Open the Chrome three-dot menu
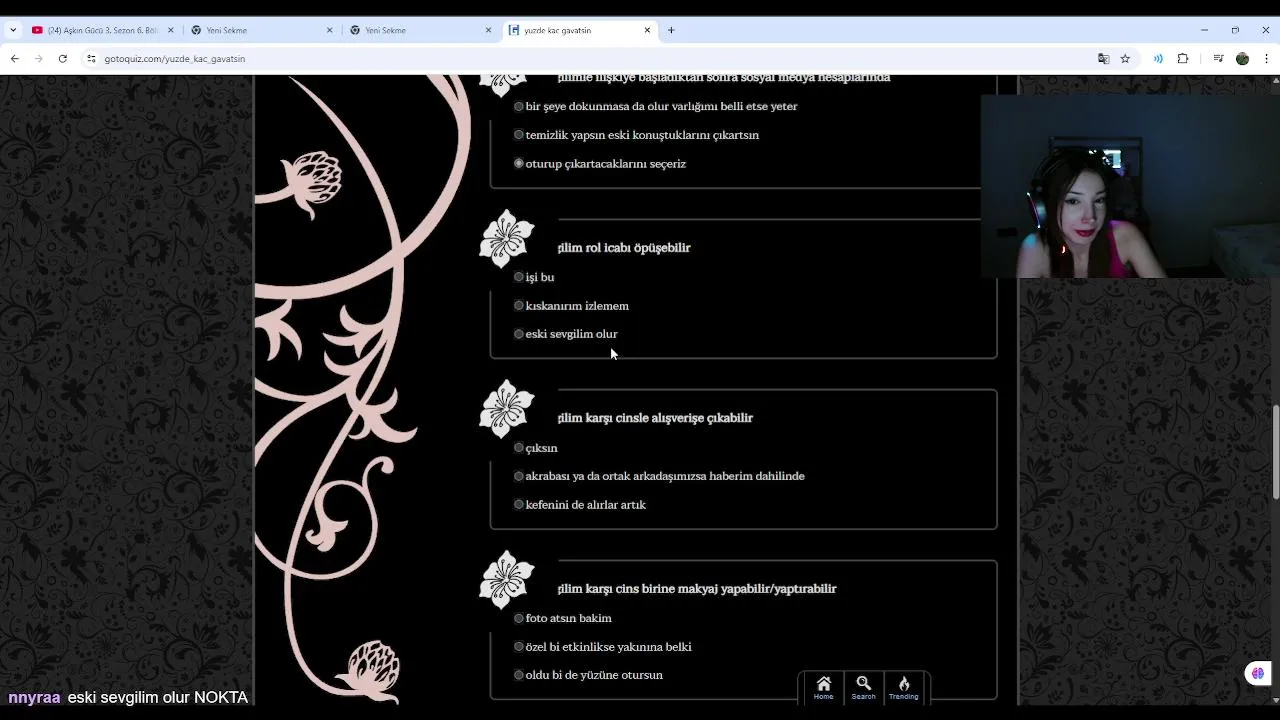Image resolution: width=1280 pixels, height=720 pixels. click(x=1266, y=59)
